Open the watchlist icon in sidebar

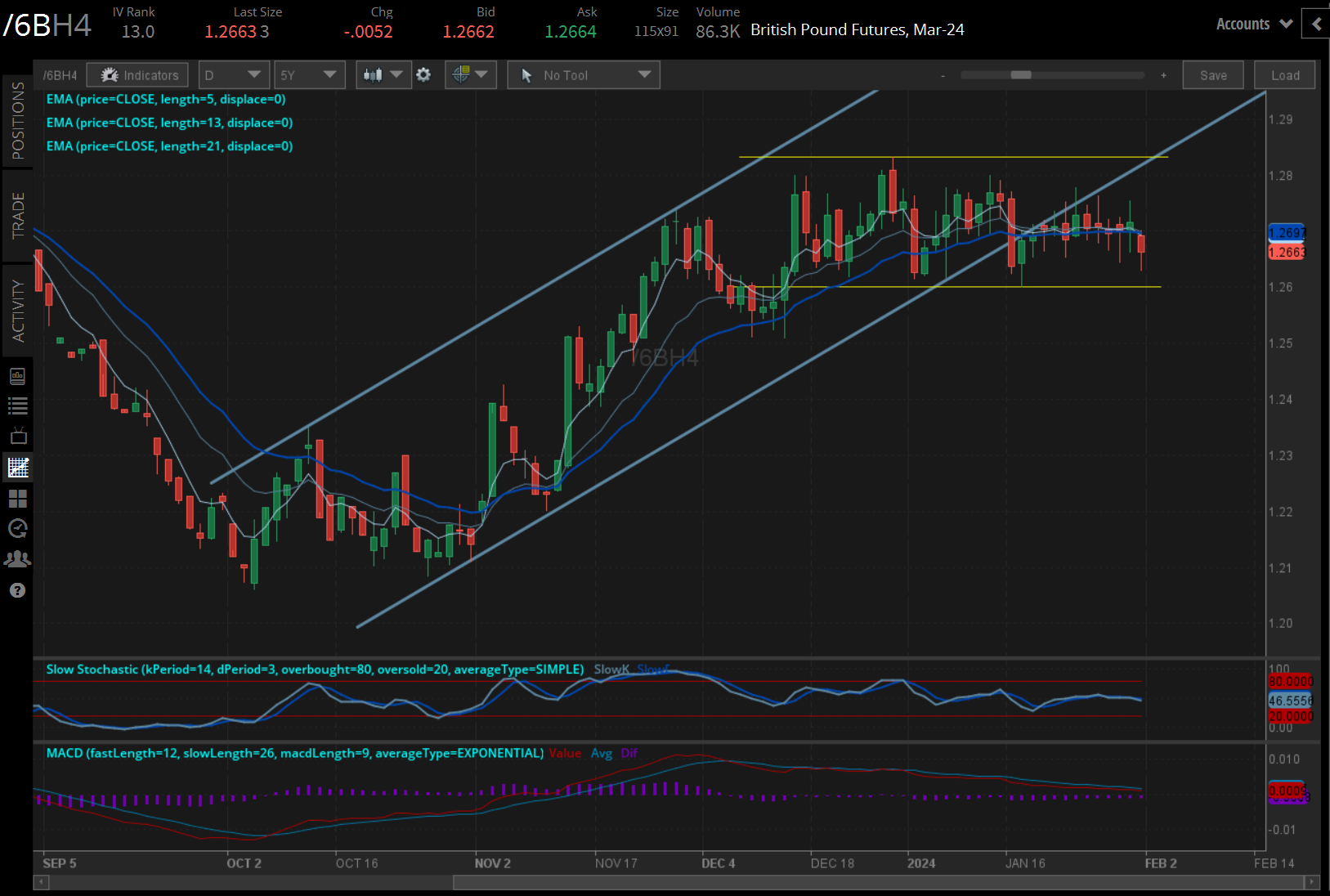pyautogui.click(x=17, y=406)
